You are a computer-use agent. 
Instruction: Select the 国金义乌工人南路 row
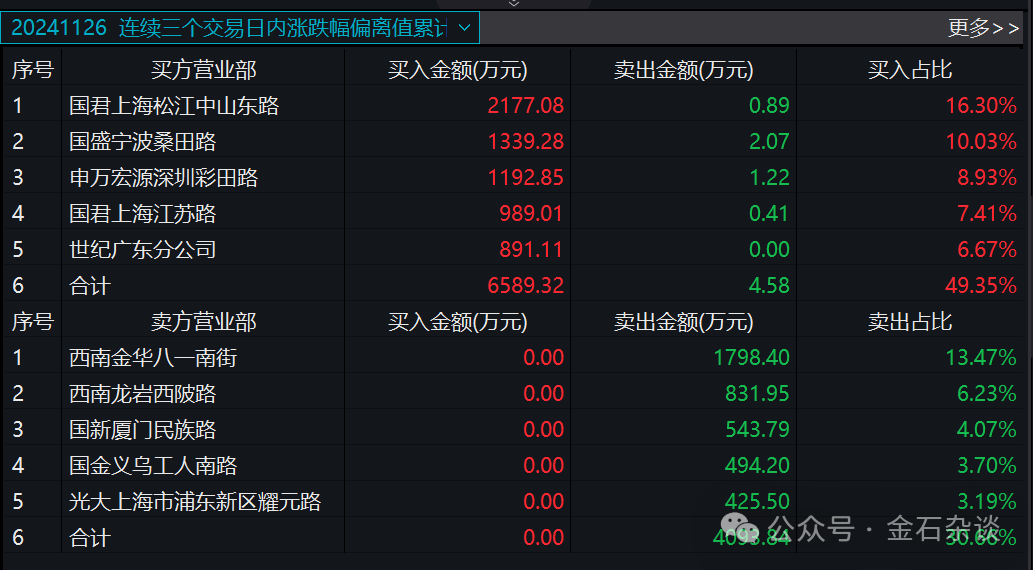coord(514,465)
